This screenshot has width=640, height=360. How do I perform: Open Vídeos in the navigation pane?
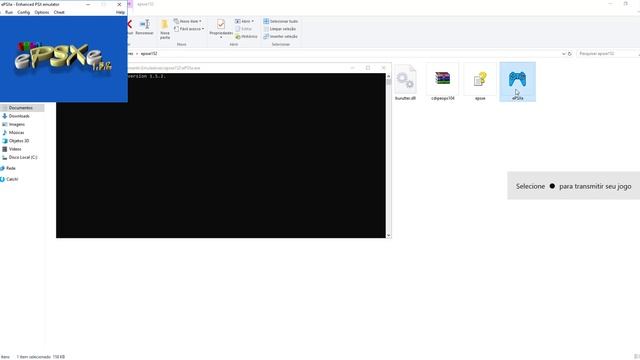point(15,149)
